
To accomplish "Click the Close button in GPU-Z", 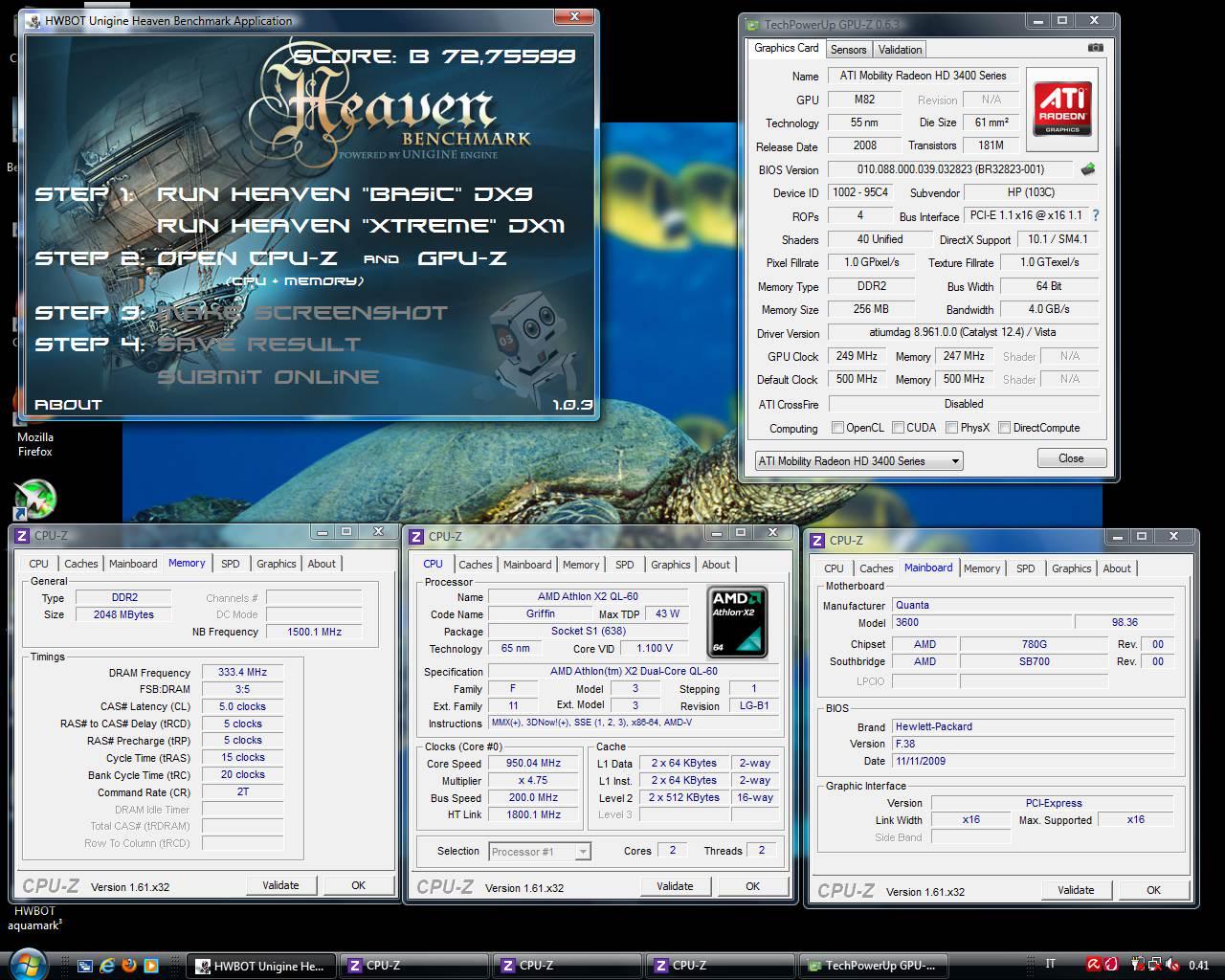I will [1071, 458].
